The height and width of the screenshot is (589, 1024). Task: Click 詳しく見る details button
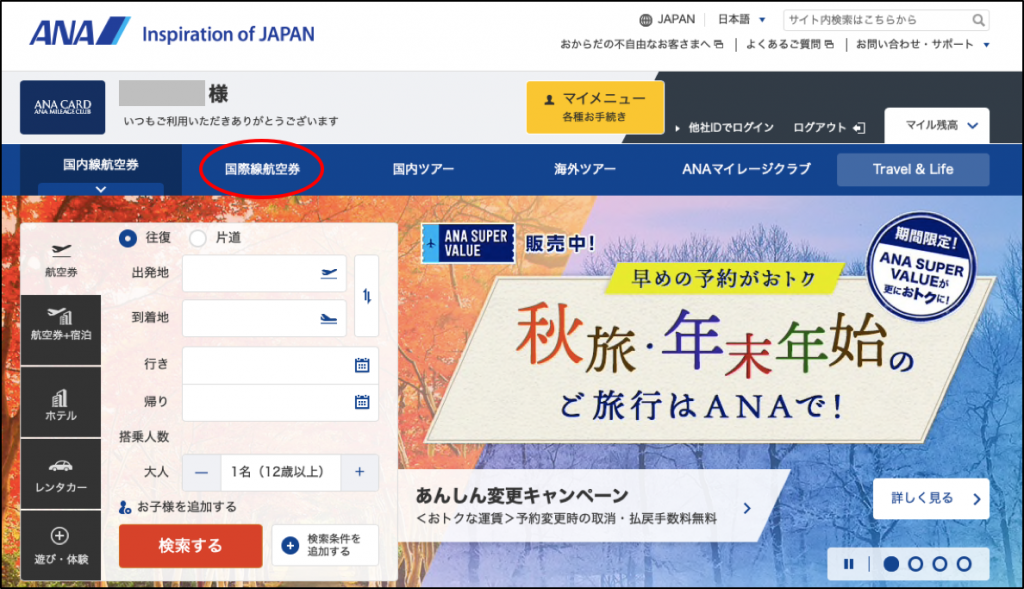click(x=931, y=499)
